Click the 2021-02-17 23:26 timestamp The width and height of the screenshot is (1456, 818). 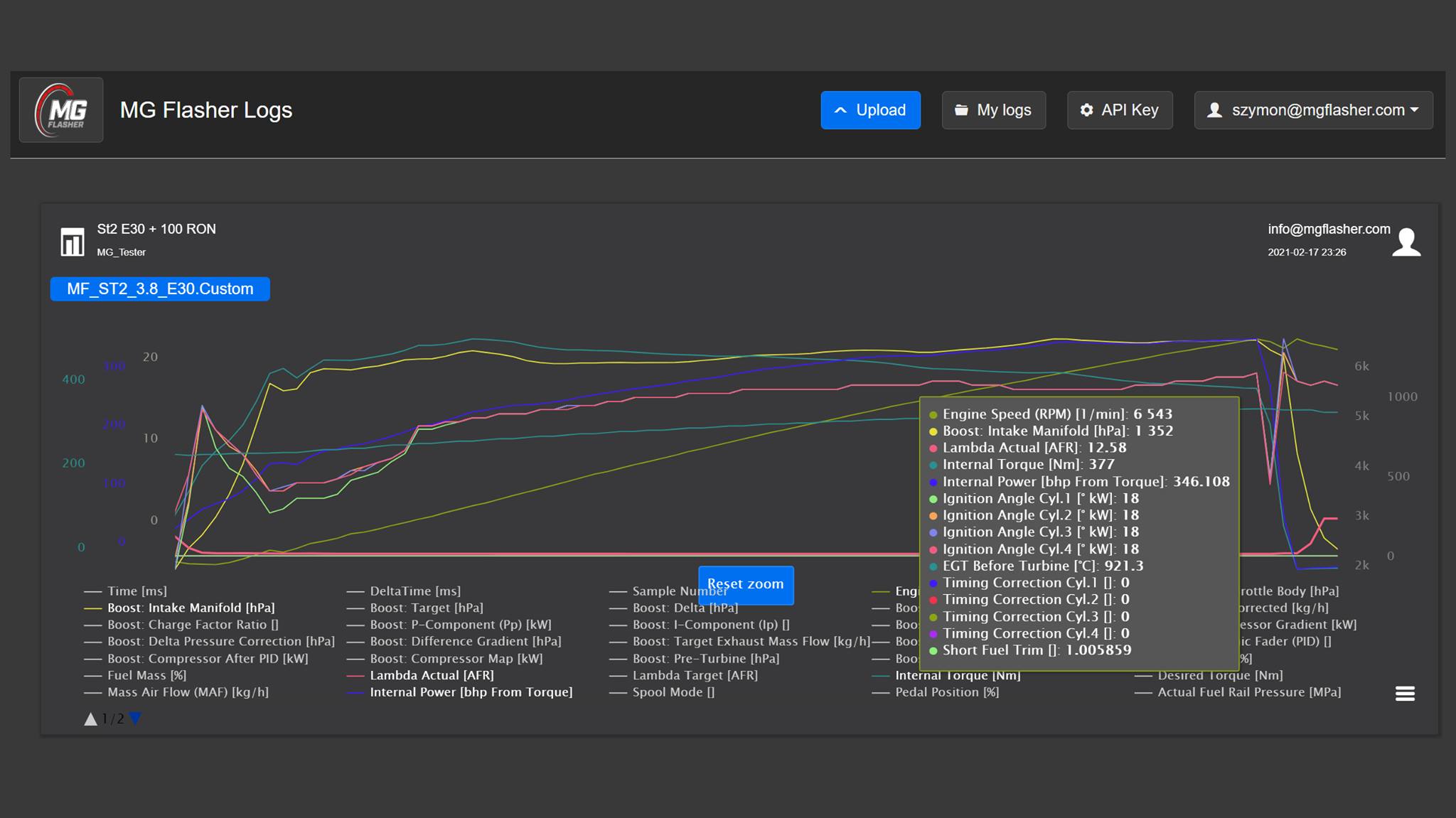pos(1307,252)
